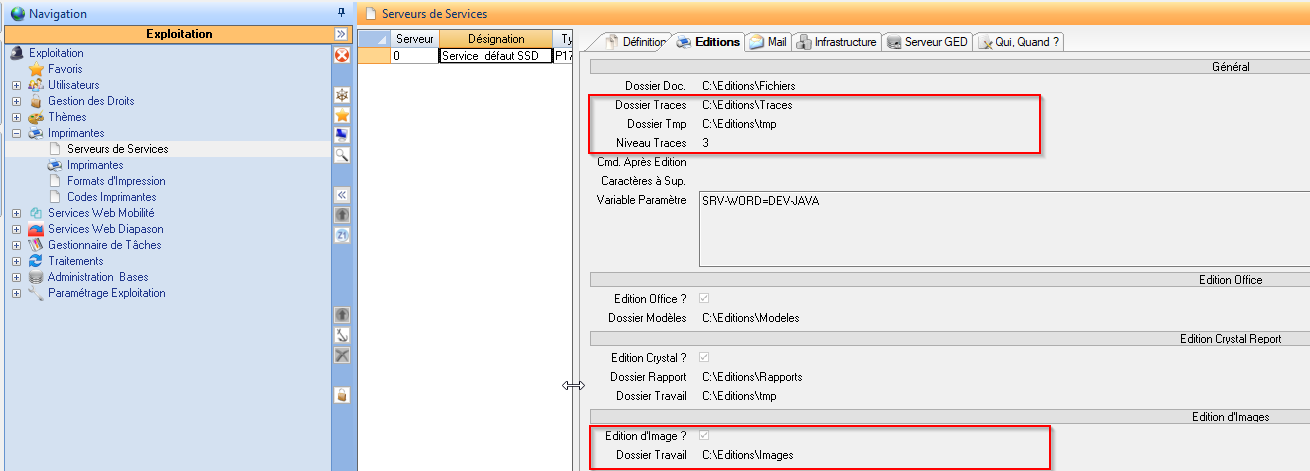Screen dimensions: 1310x471
Task: Click the magnifying glass search icon
Action: click(x=341, y=154)
